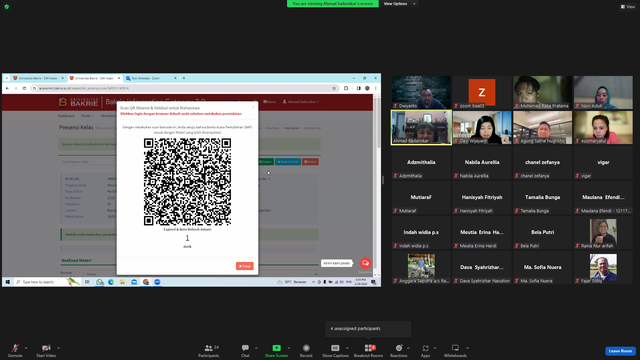Expand caption options arrow beside Show Captions

click(x=347, y=348)
